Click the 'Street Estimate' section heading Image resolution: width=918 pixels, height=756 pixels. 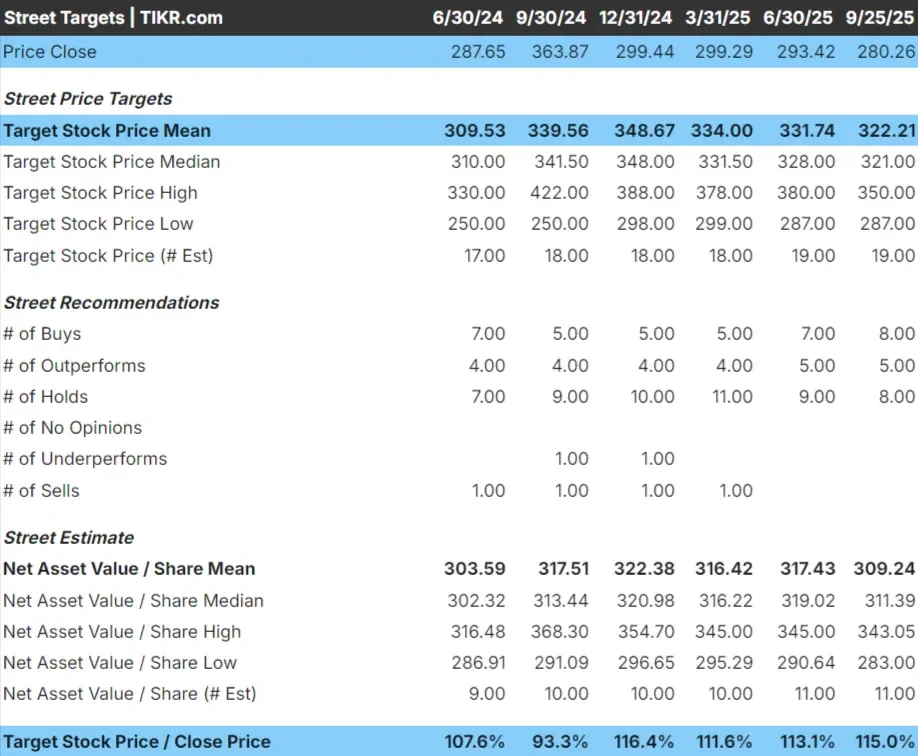click(69, 538)
